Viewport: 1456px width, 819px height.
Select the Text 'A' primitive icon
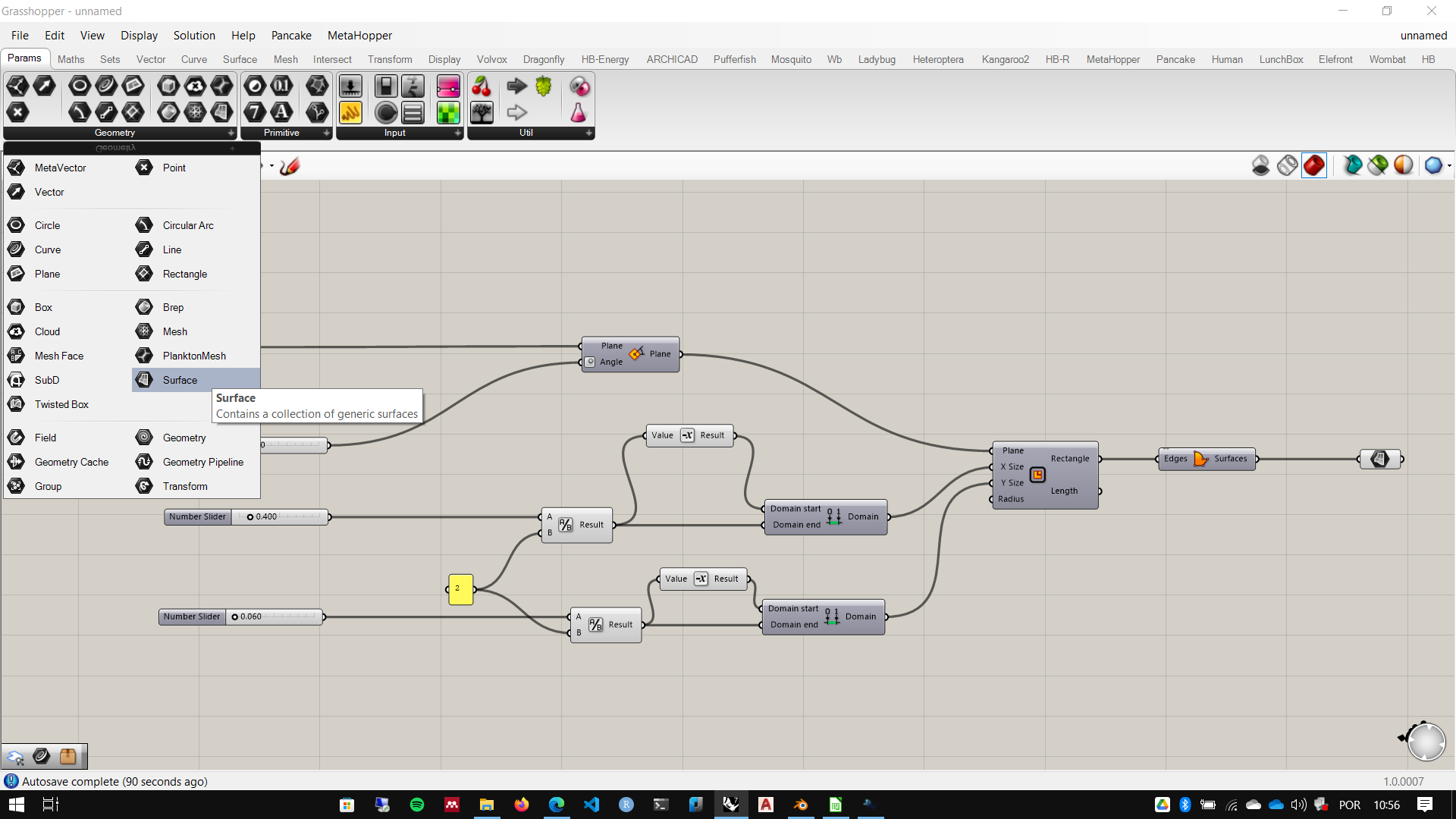click(282, 113)
